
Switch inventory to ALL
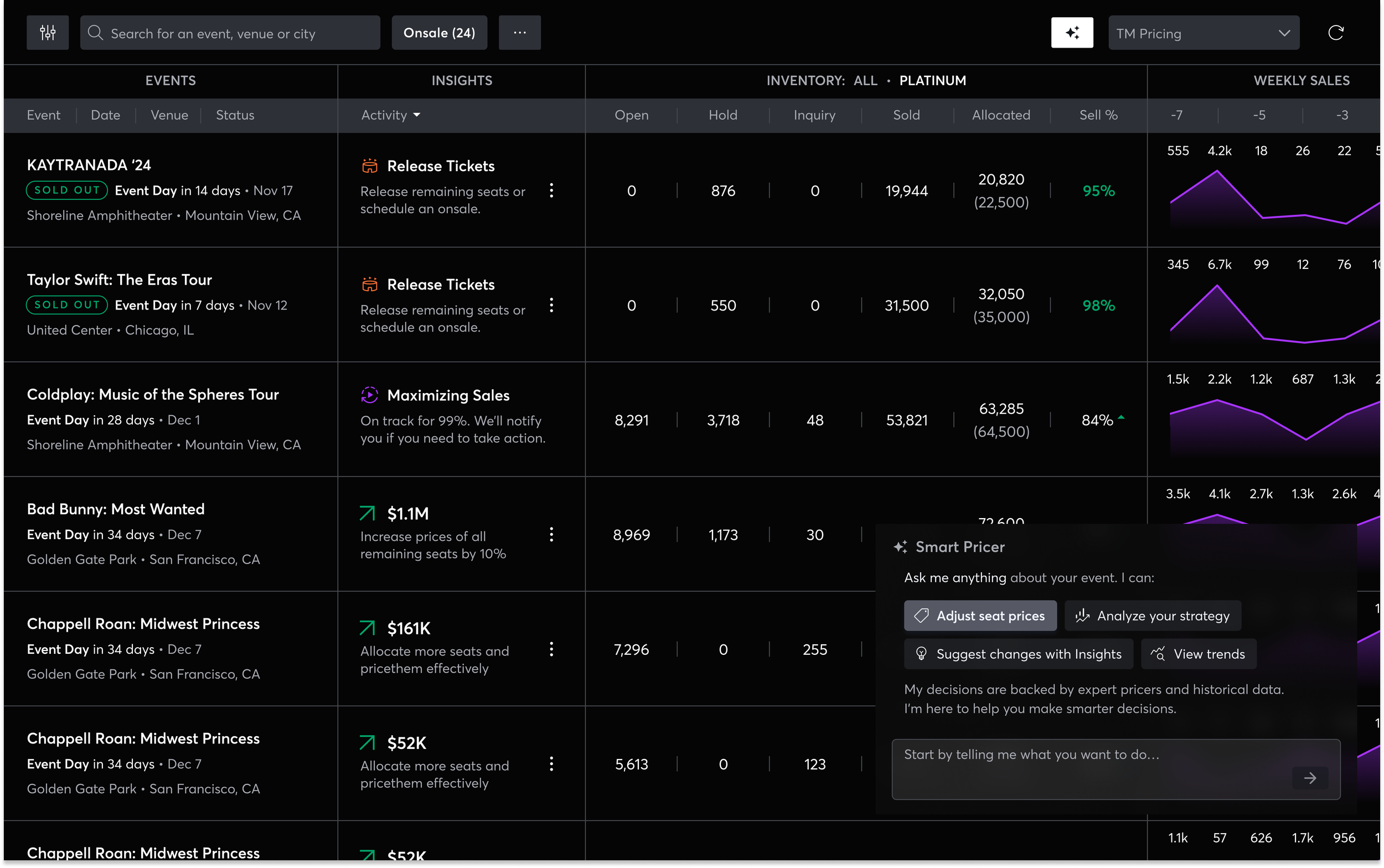coord(865,81)
